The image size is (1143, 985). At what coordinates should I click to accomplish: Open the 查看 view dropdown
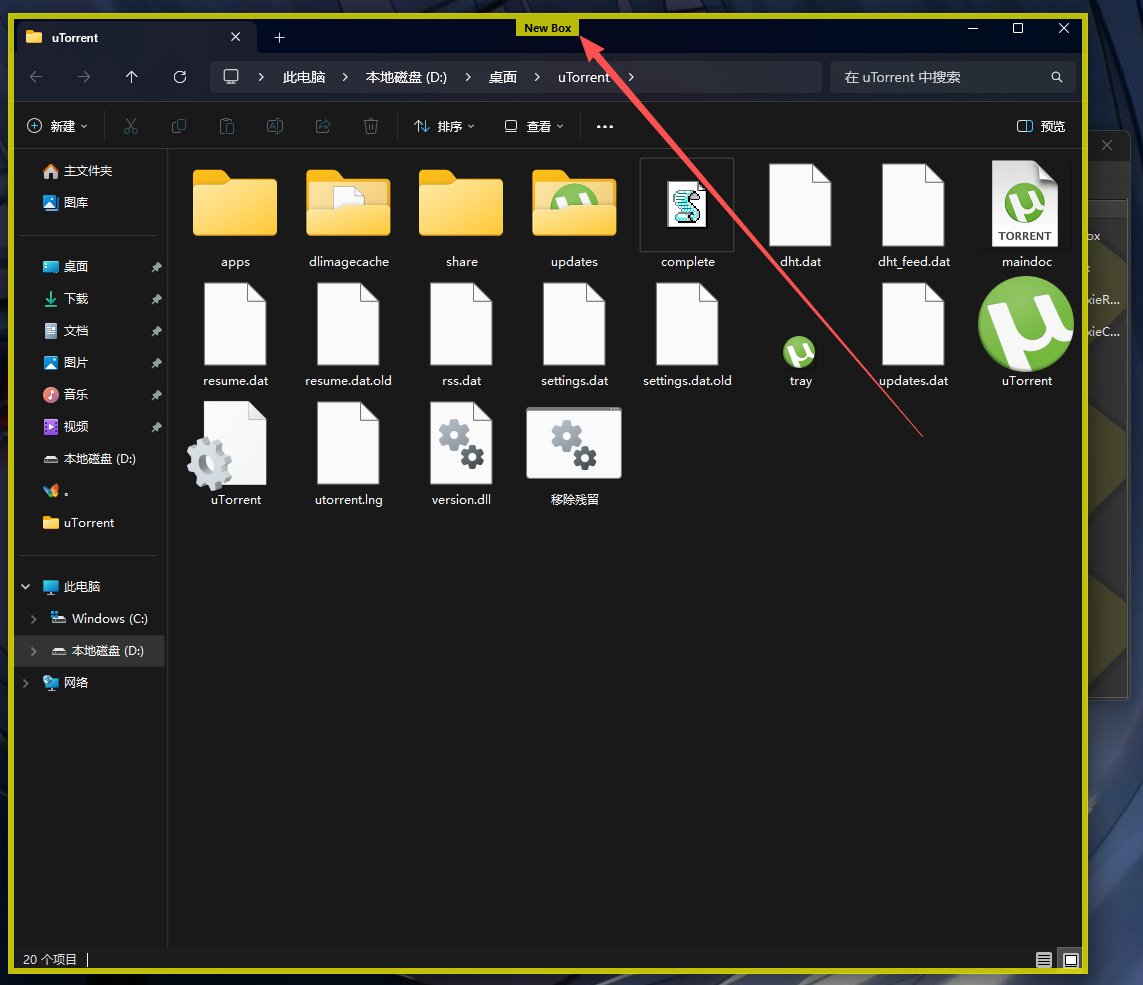pos(534,126)
